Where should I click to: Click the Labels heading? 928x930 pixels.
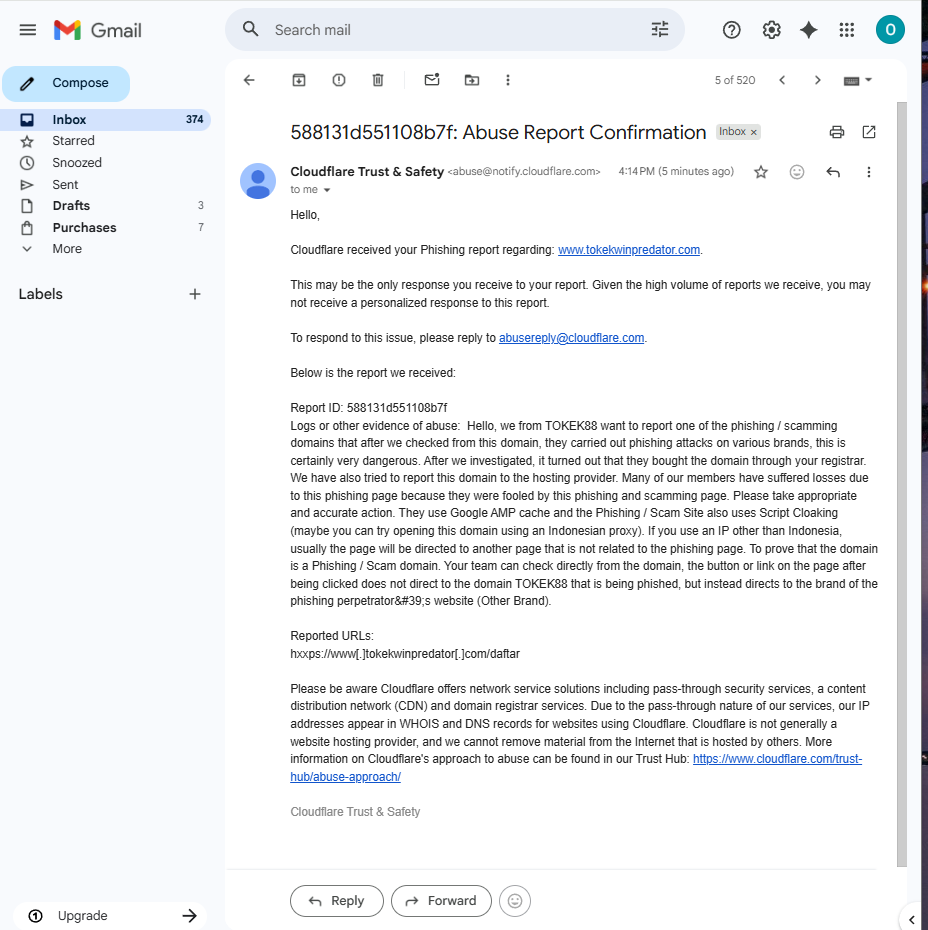tap(40, 294)
